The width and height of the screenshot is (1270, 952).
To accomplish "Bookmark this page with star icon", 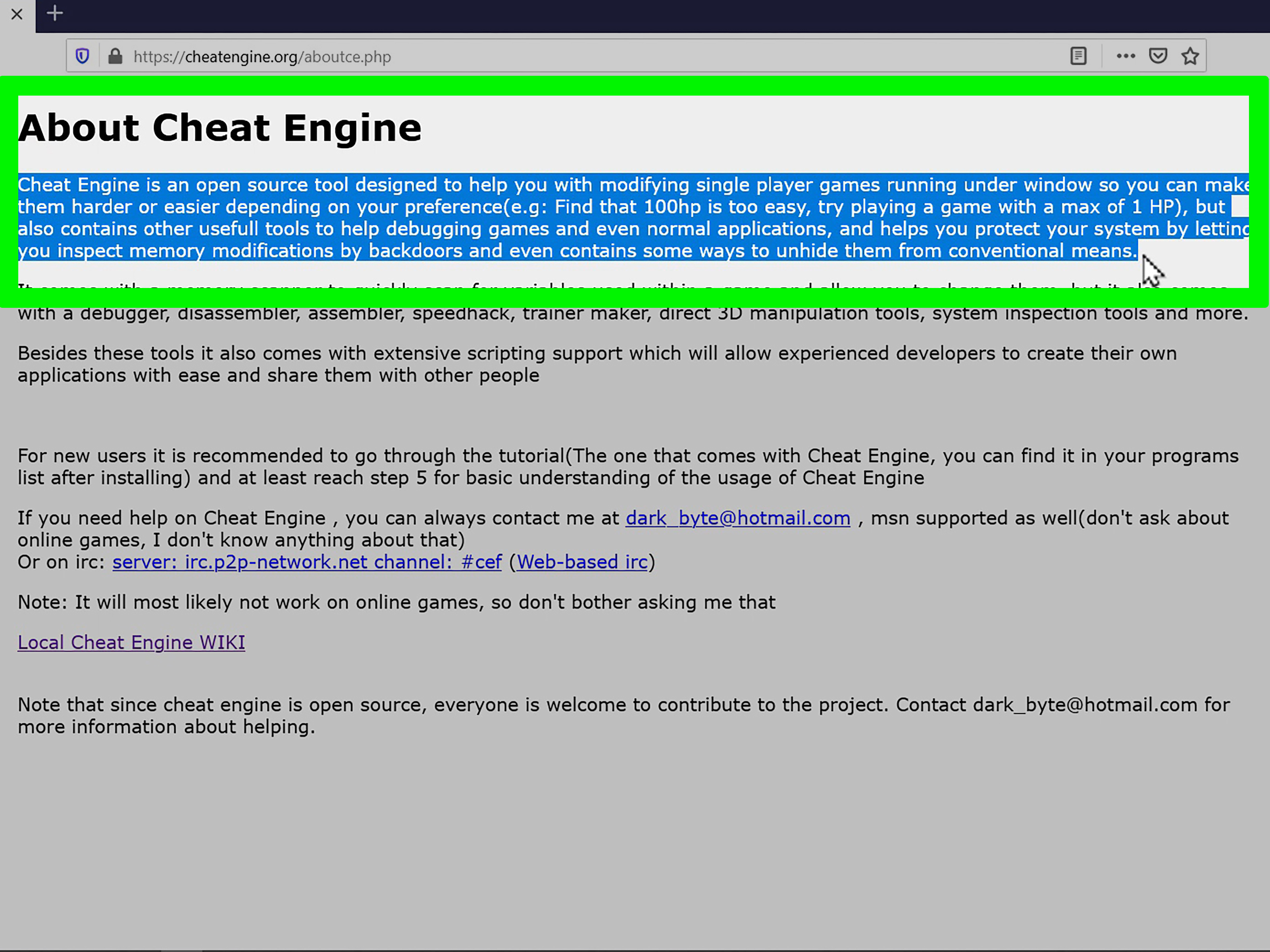I will click(x=1190, y=56).
